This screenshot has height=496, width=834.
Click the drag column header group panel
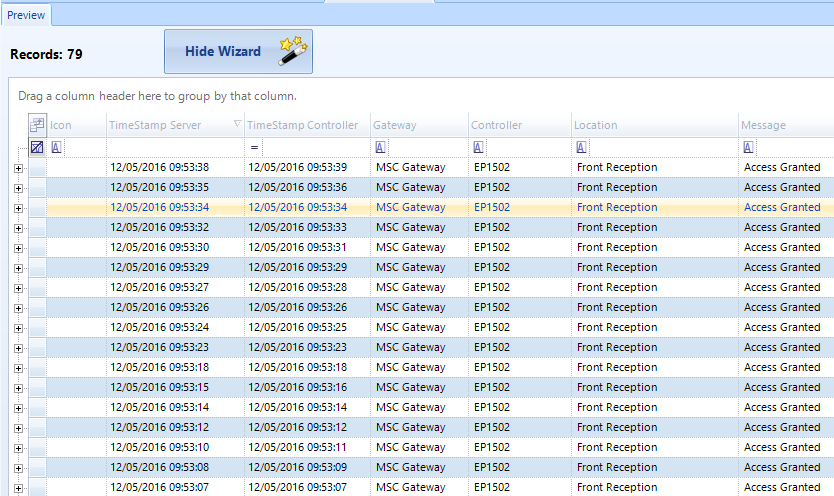(157, 96)
